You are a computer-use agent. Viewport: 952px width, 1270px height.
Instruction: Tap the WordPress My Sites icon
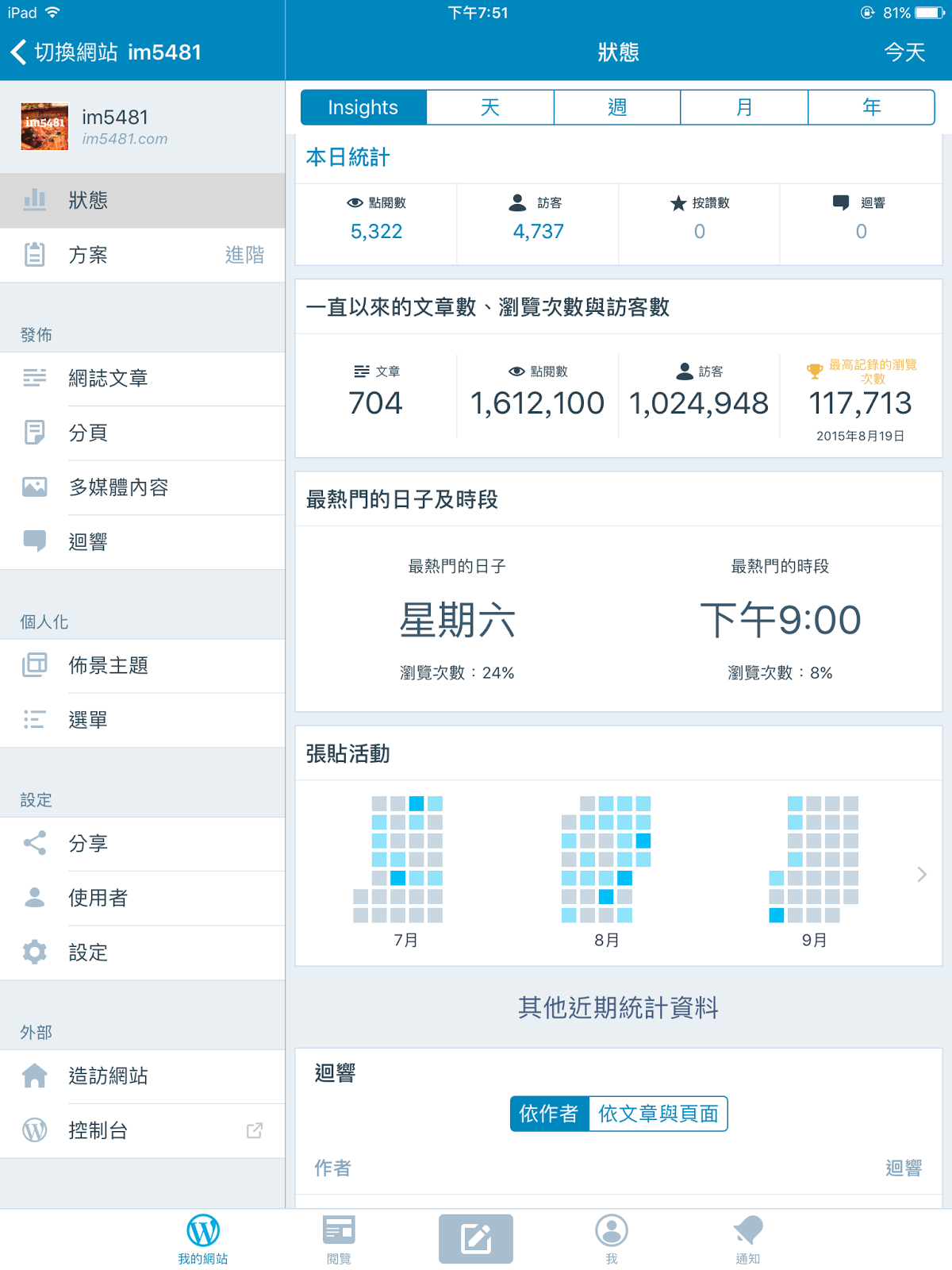click(x=203, y=1232)
